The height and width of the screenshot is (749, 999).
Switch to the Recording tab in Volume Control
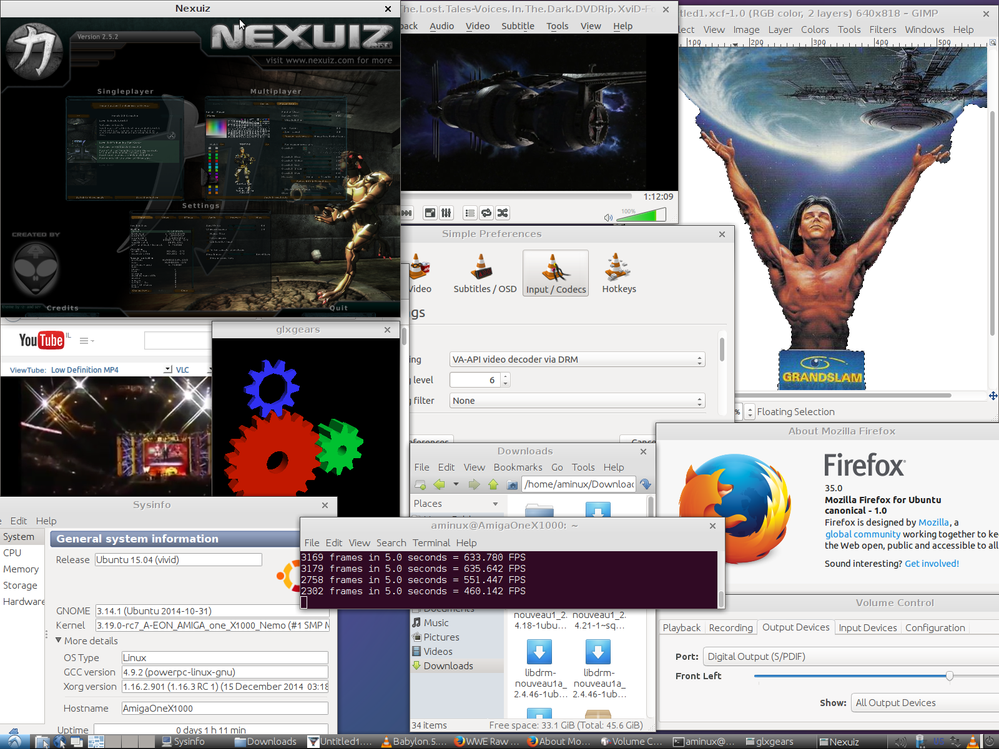click(x=731, y=628)
